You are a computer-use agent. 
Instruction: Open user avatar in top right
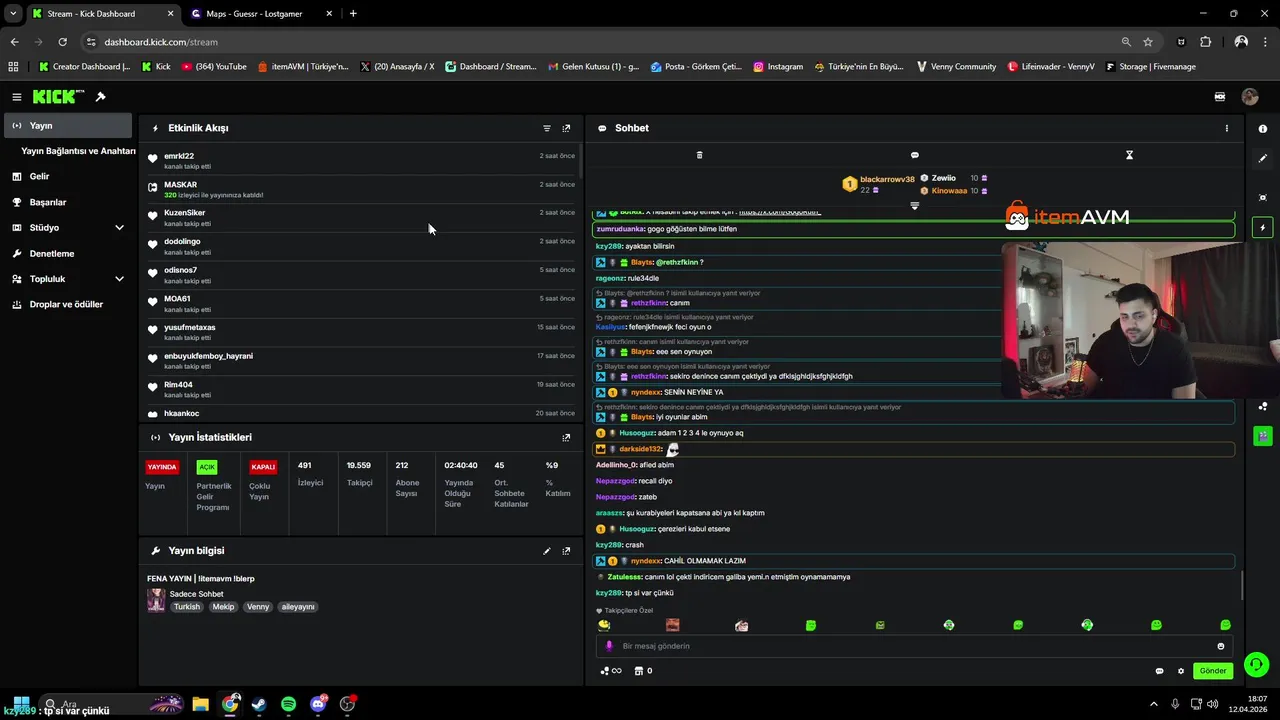coord(1250,97)
